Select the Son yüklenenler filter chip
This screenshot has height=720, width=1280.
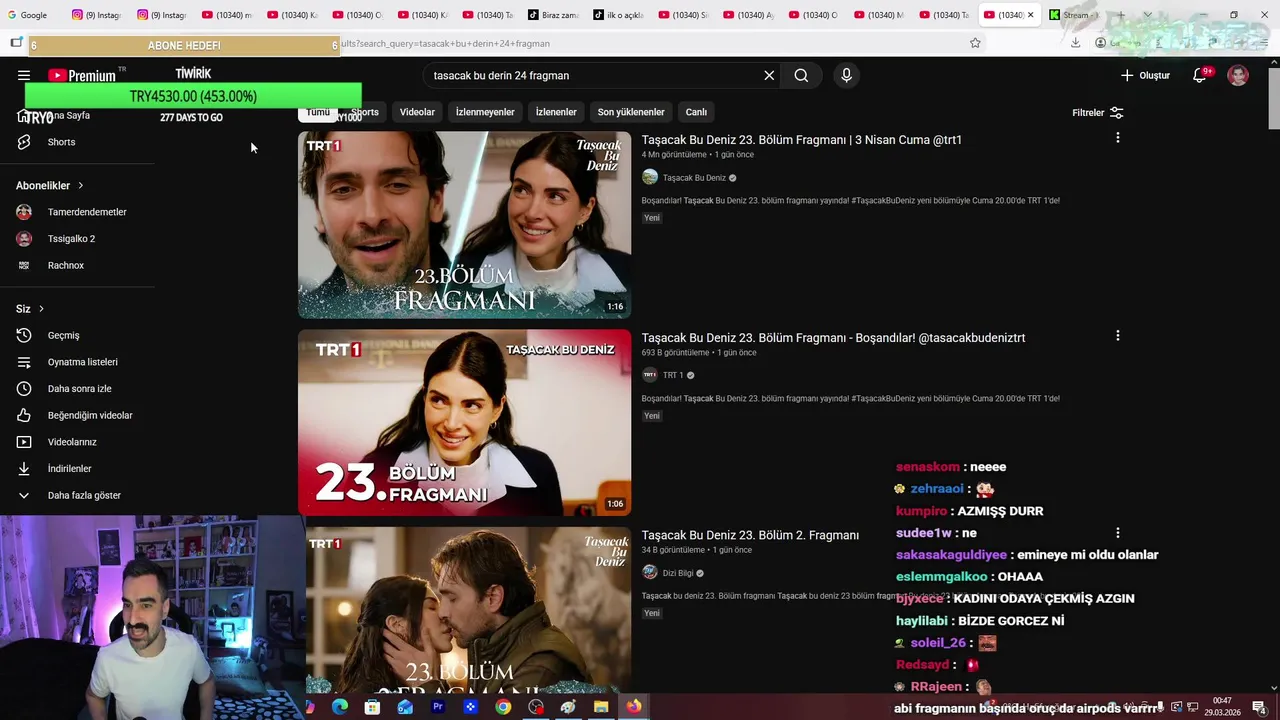631,112
